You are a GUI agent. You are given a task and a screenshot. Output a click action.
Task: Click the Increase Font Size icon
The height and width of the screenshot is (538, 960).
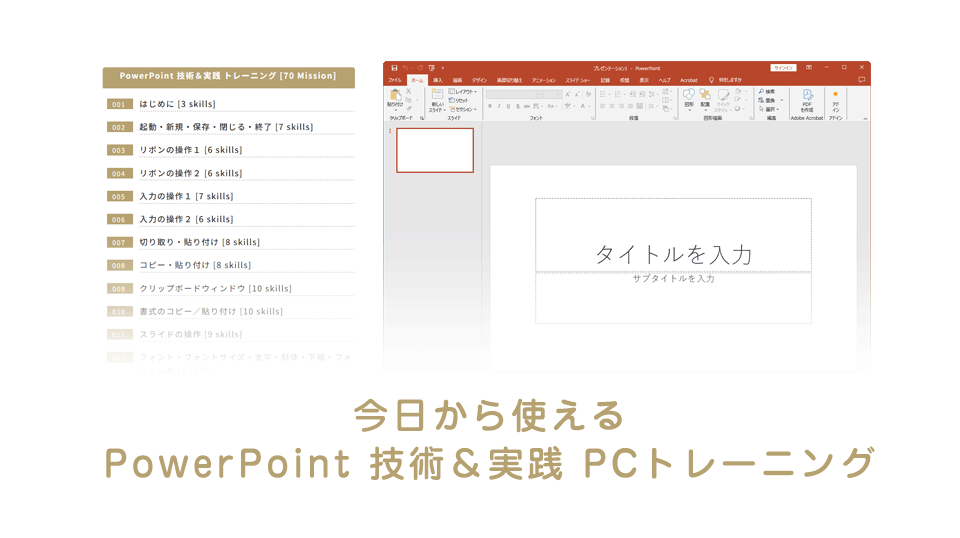coord(568,94)
